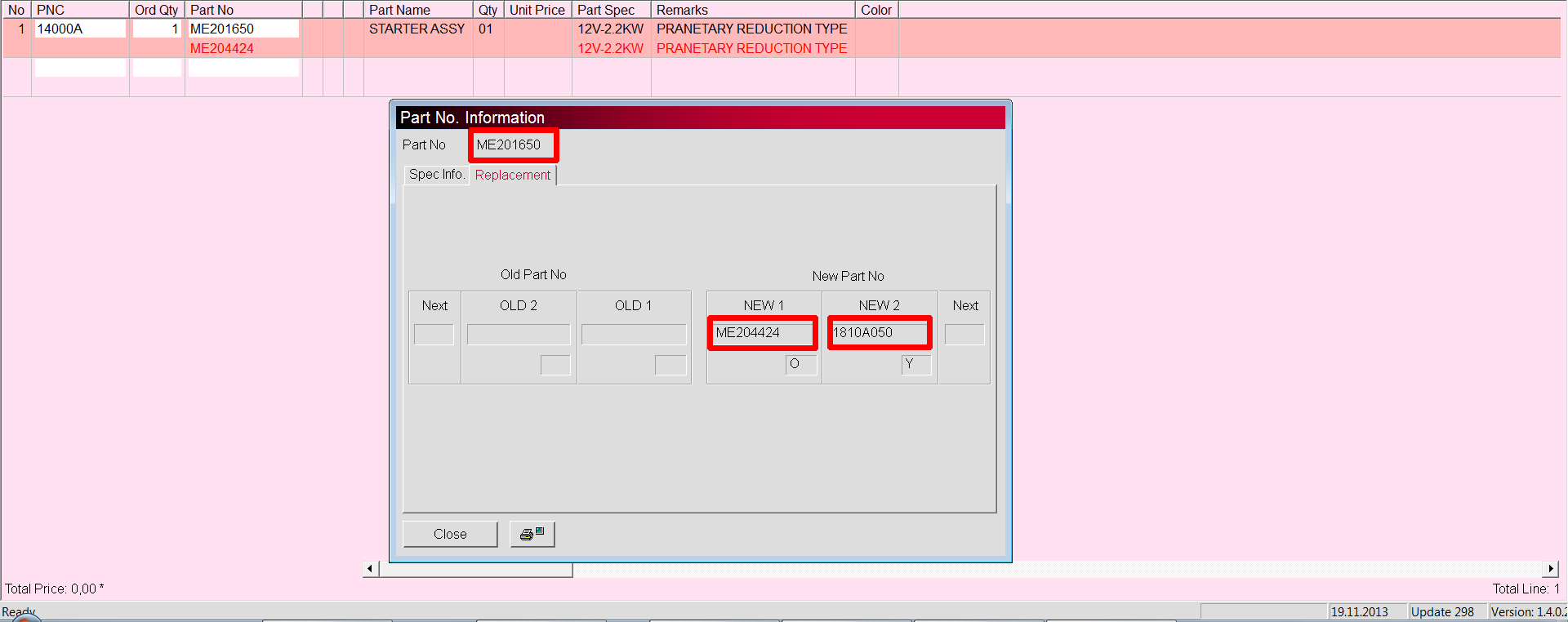Screen dimensions: 1568x622
Task: Click the red ME204424 replacement part number in the table
Action: coord(222,48)
